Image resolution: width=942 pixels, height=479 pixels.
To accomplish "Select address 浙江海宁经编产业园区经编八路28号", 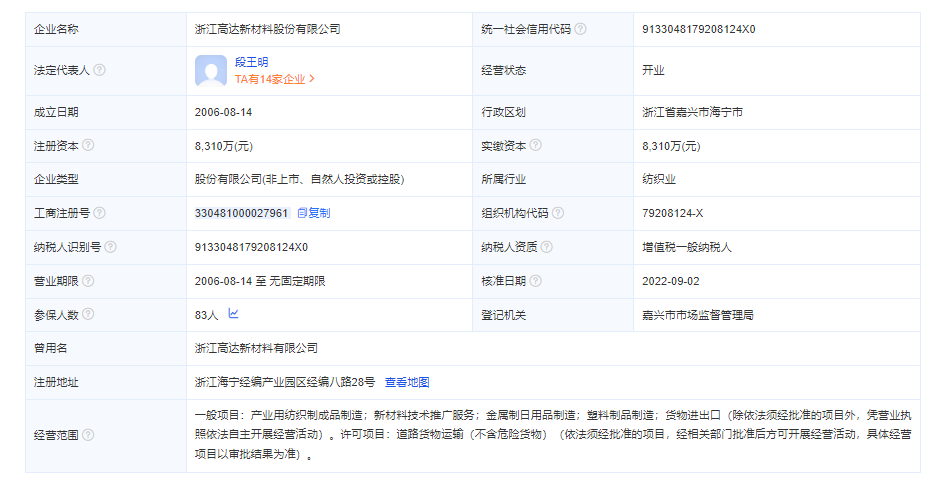I will pos(285,382).
